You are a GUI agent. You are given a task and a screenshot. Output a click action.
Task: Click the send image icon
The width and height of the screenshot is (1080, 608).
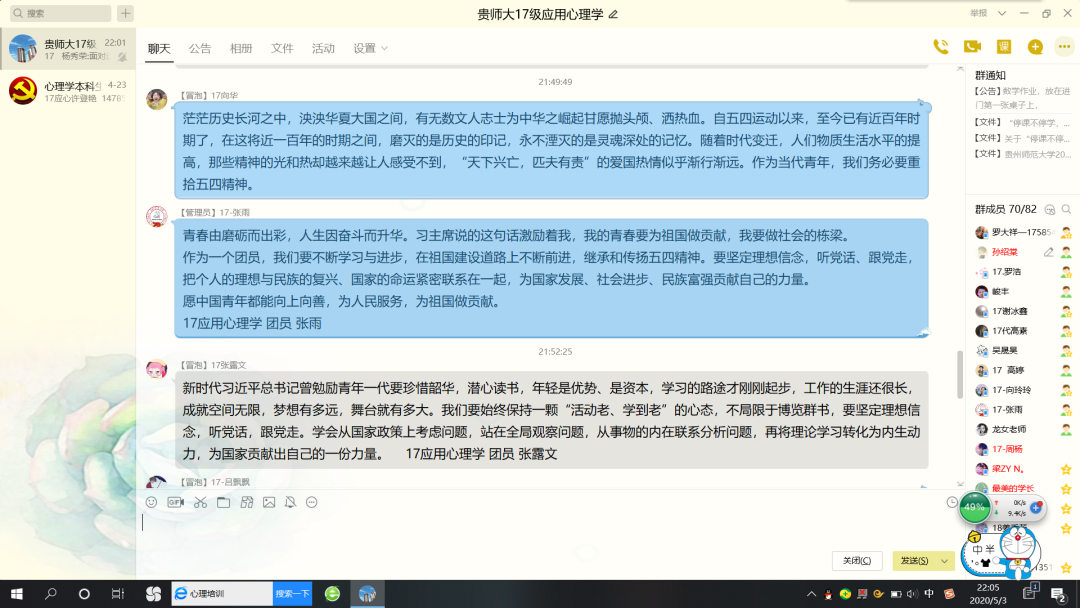(x=268, y=502)
